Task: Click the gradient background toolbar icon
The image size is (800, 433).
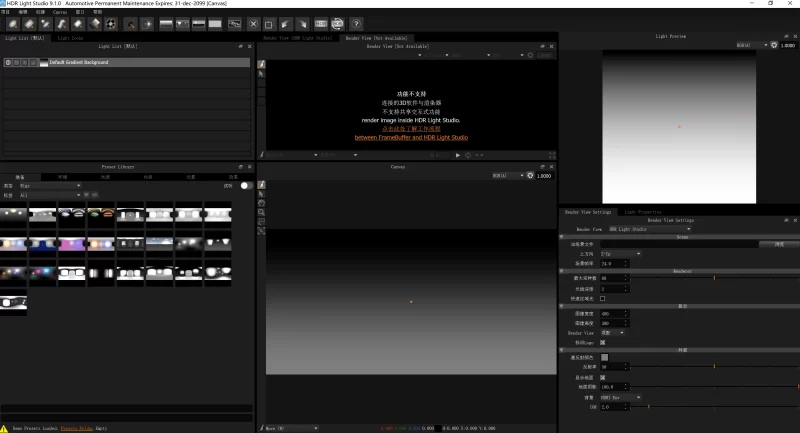Action: click(x=166, y=23)
